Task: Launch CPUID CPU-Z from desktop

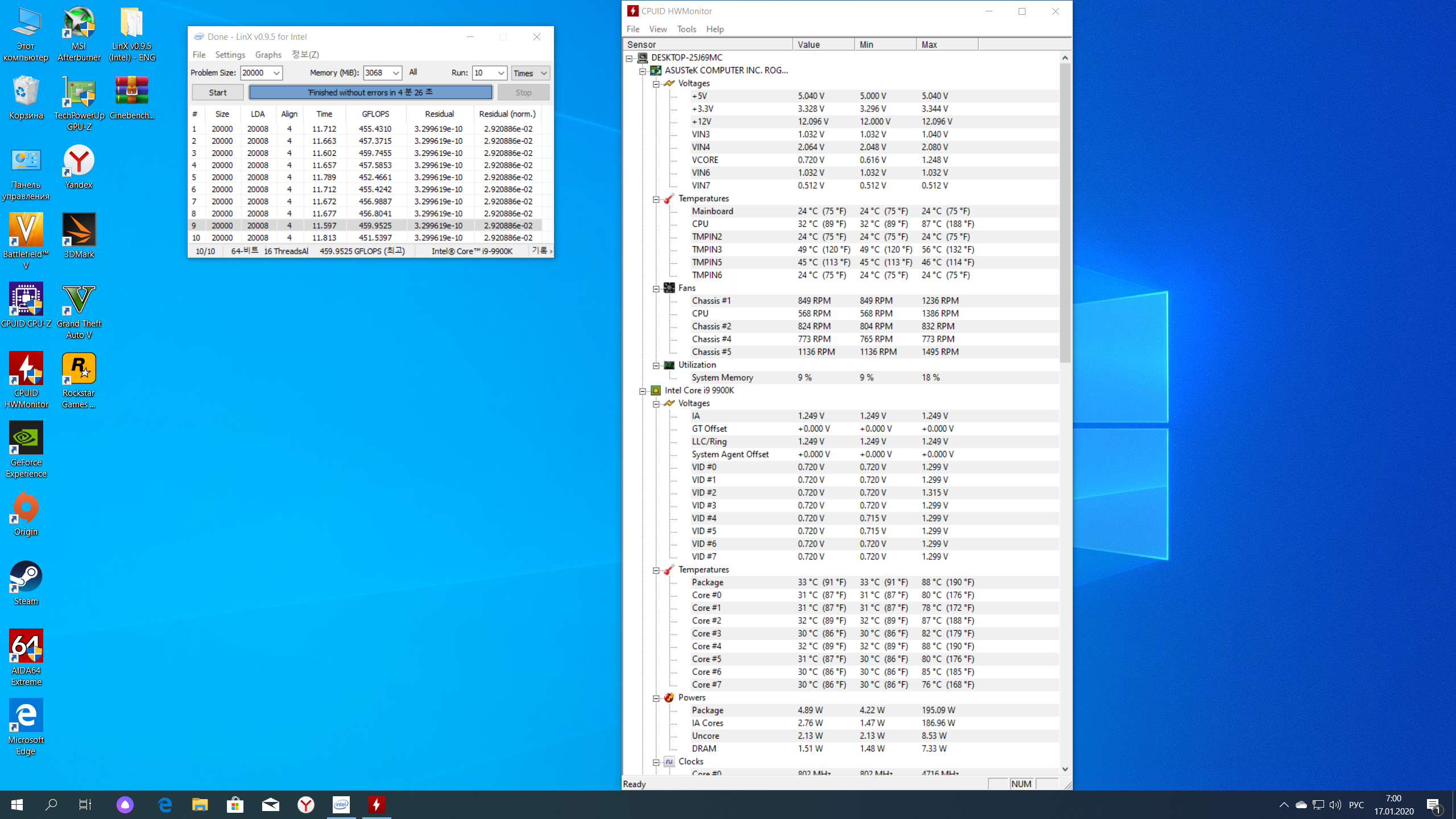Action: [x=26, y=300]
